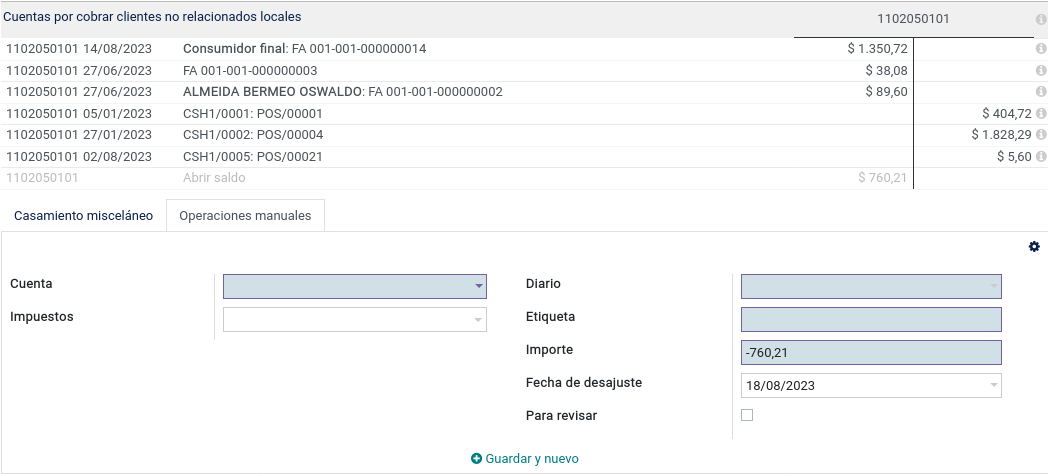Expand the Cuenta dropdown

(354, 286)
